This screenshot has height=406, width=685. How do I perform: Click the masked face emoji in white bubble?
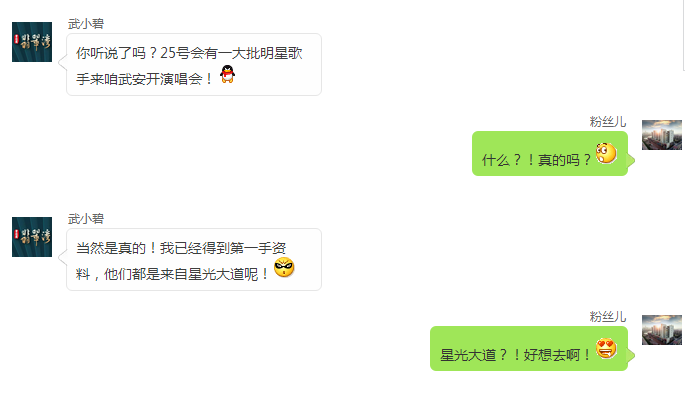(284, 267)
